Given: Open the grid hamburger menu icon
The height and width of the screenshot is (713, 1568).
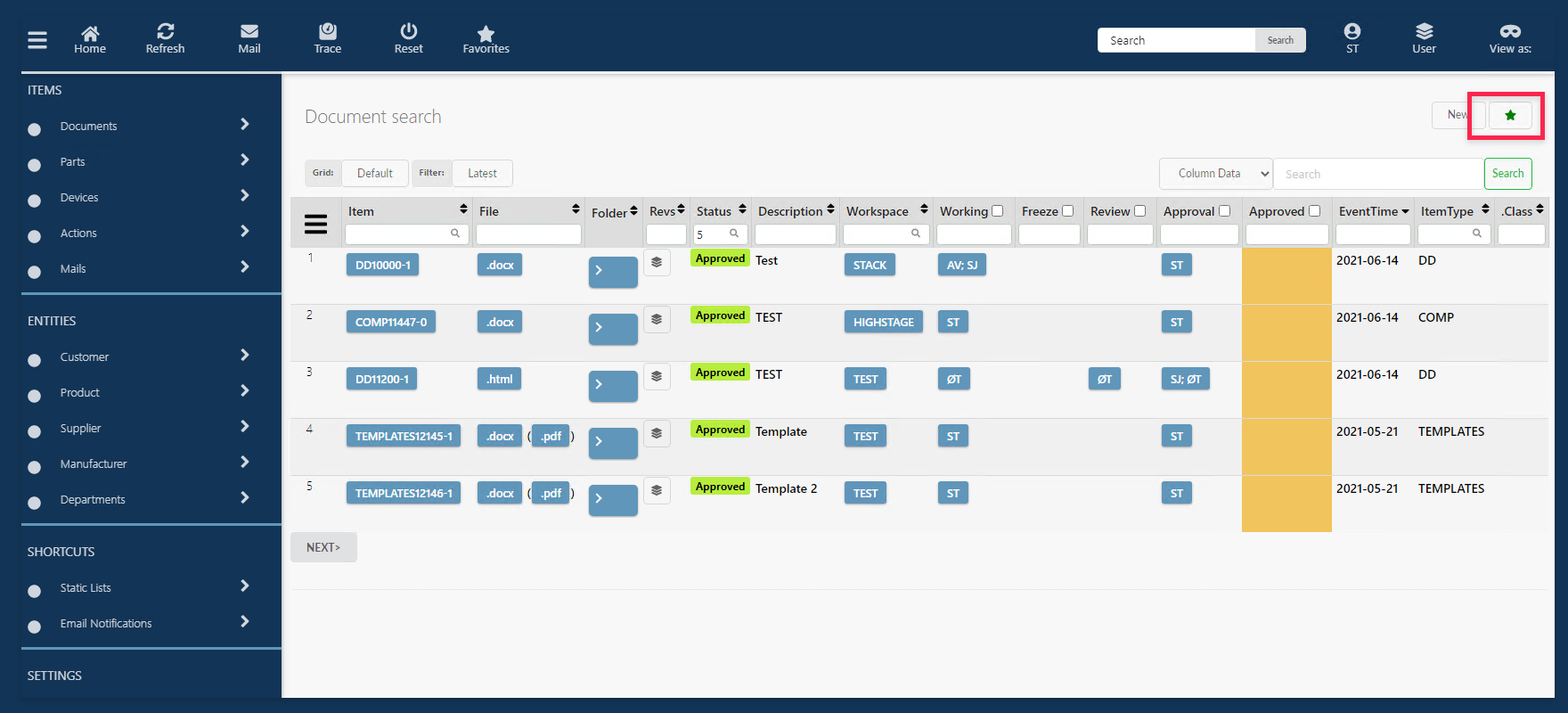Looking at the screenshot, I should (316, 224).
